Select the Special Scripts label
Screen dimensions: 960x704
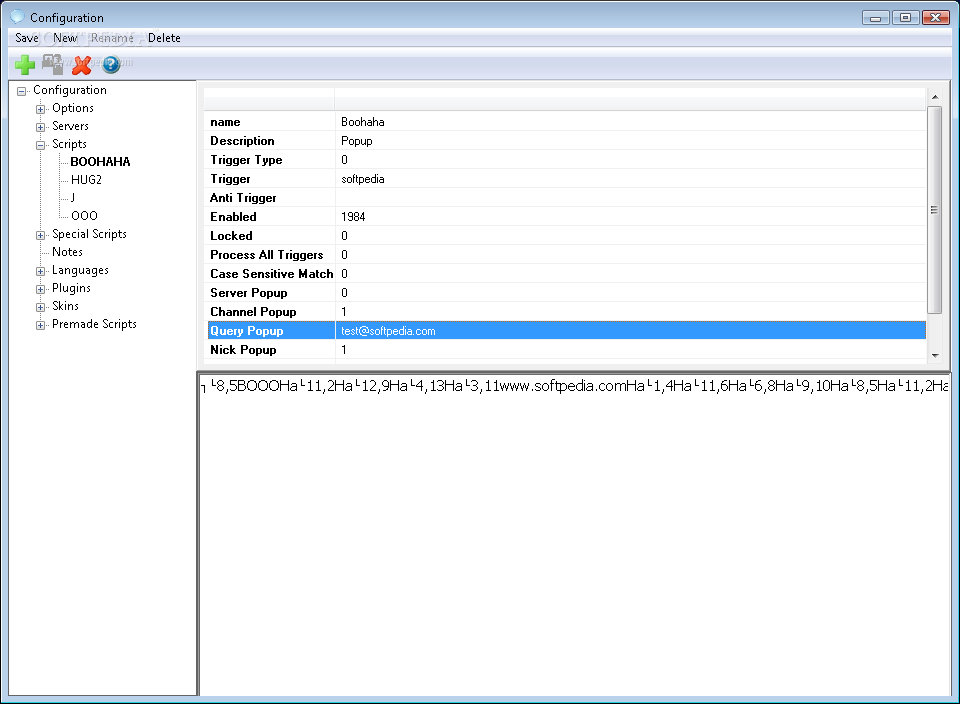tap(89, 234)
